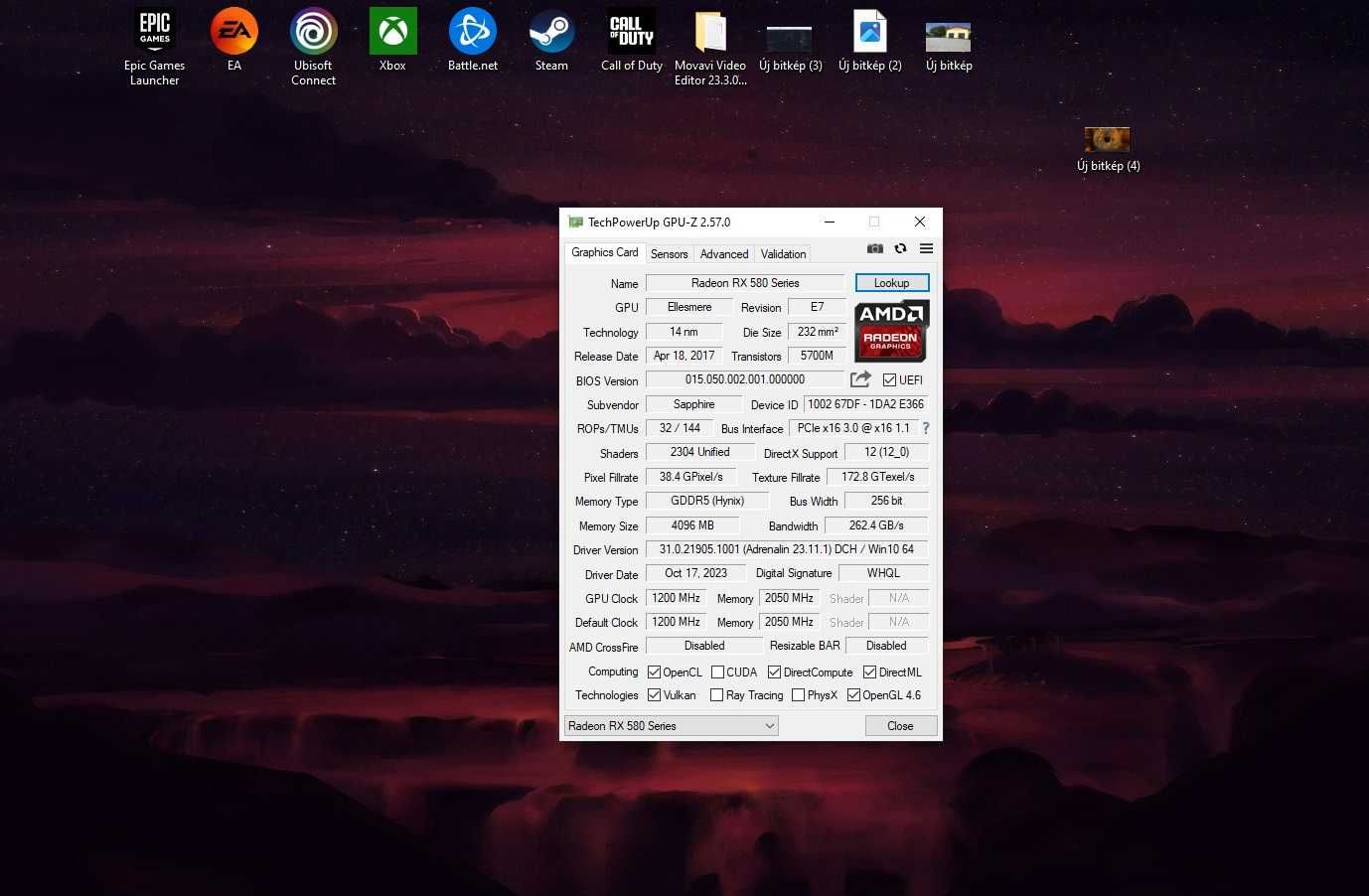Open the Radeon RX 580 Series GPU dropdown
The image size is (1369, 896).
(x=672, y=726)
